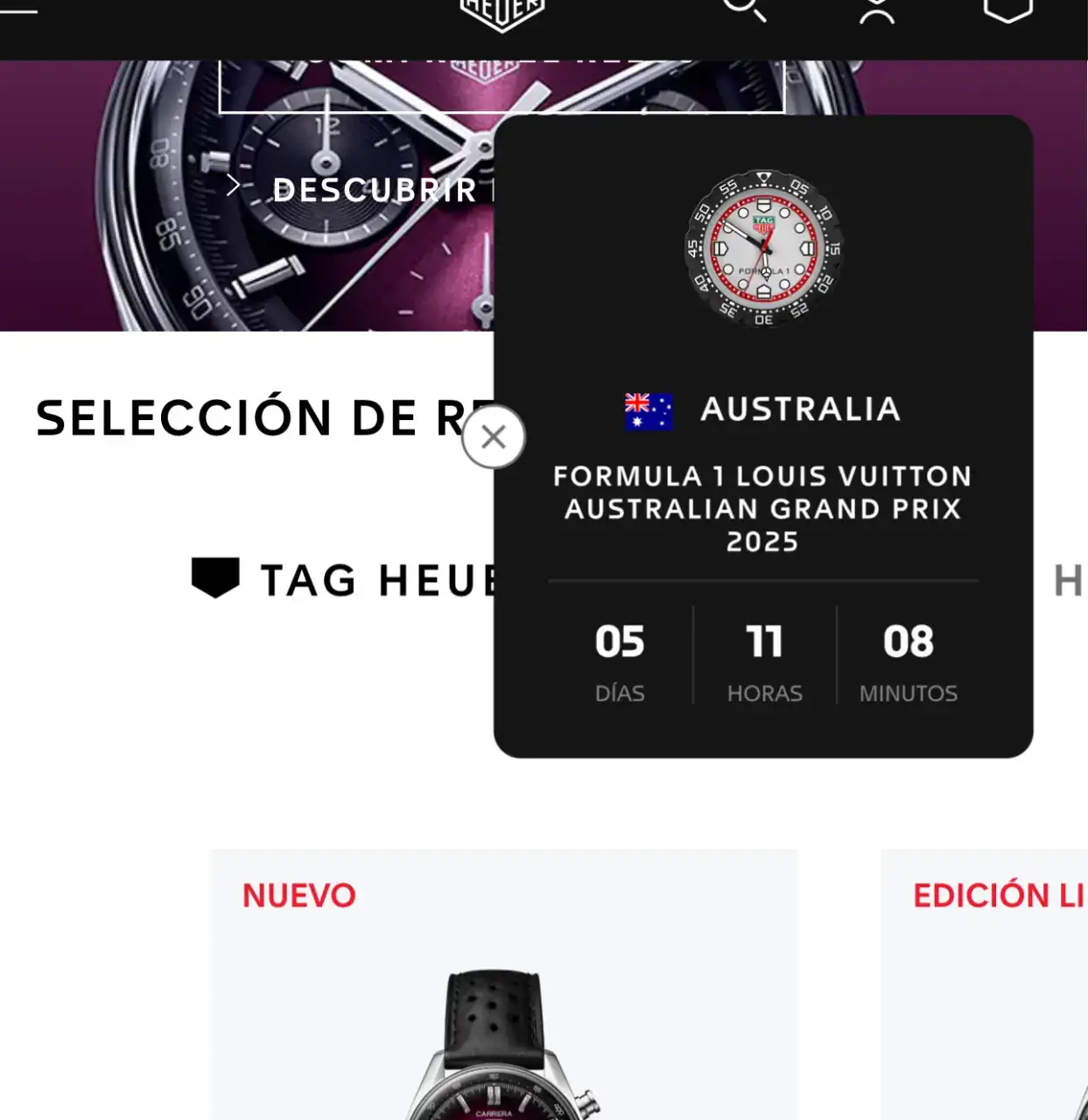Open the shield-shaped icon in header

tap(1008, 10)
